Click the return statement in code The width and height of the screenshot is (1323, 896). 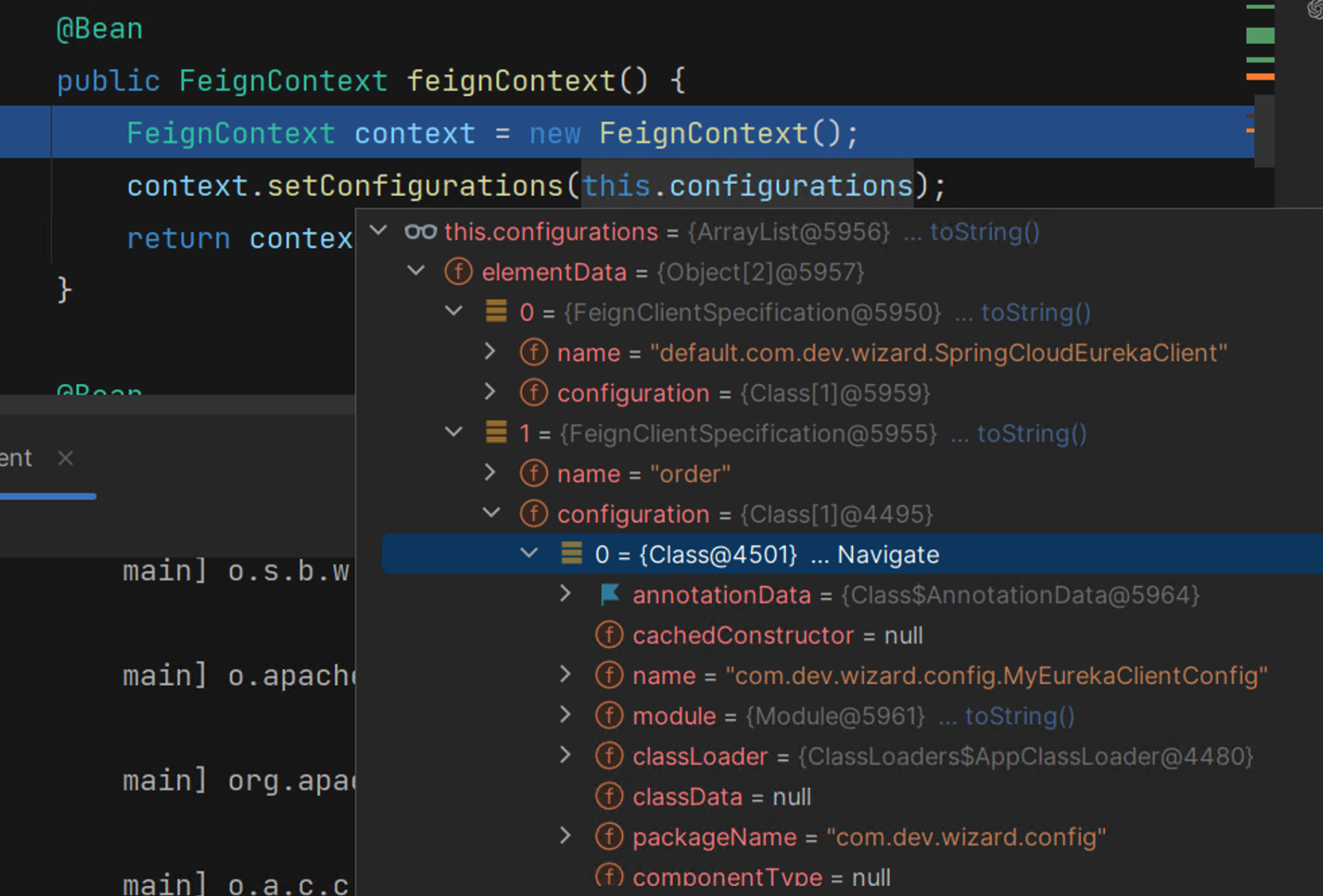[240, 239]
